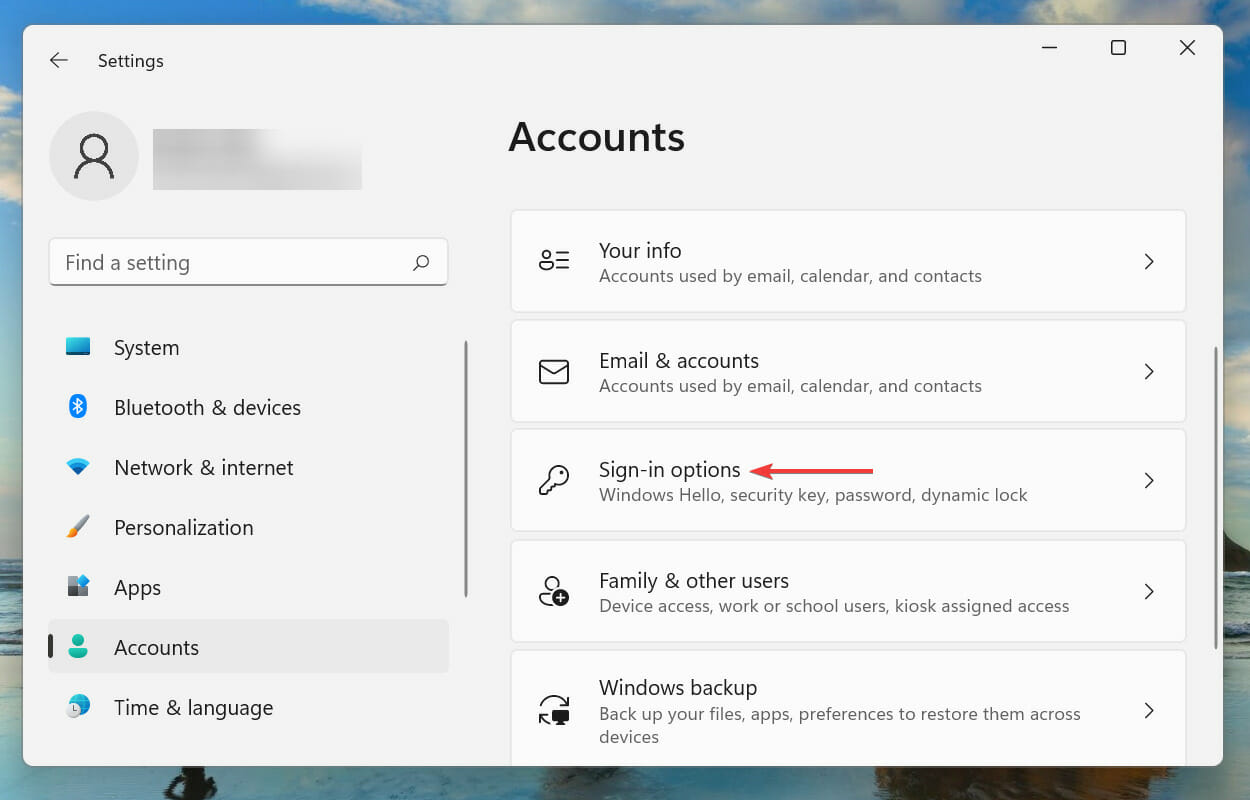Viewport: 1250px width, 800px height.
Task: Click the Accounts page heading
Action: [597, 137]
